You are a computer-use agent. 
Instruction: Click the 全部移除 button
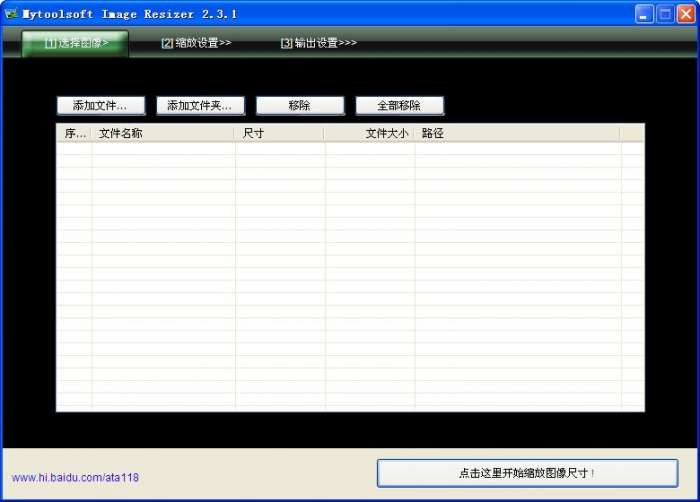click(400, 106)
